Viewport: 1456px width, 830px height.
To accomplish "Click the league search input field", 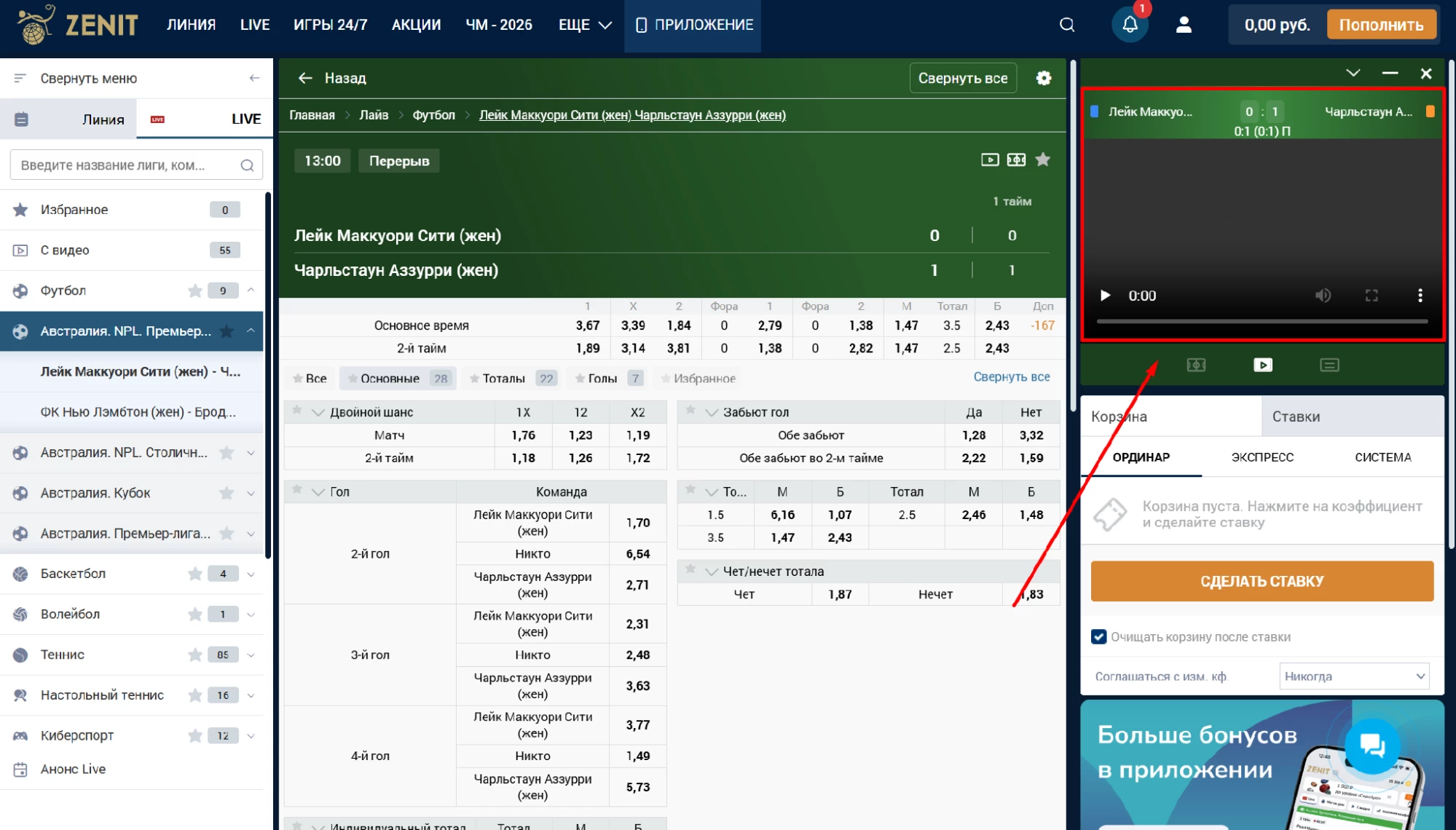I will pyautogui.click(x=136, y=165).
